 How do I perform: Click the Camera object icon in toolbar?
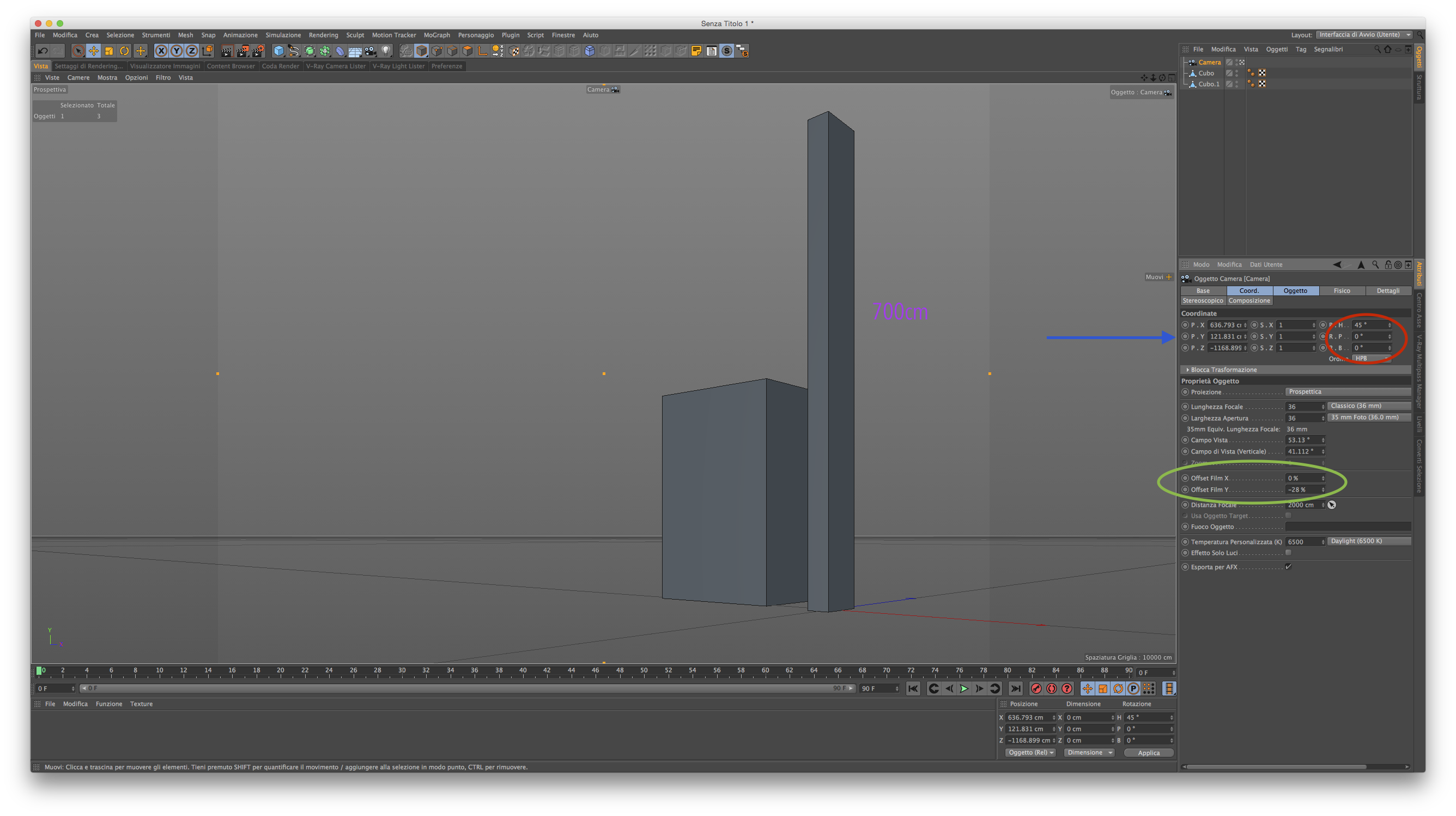370,51
